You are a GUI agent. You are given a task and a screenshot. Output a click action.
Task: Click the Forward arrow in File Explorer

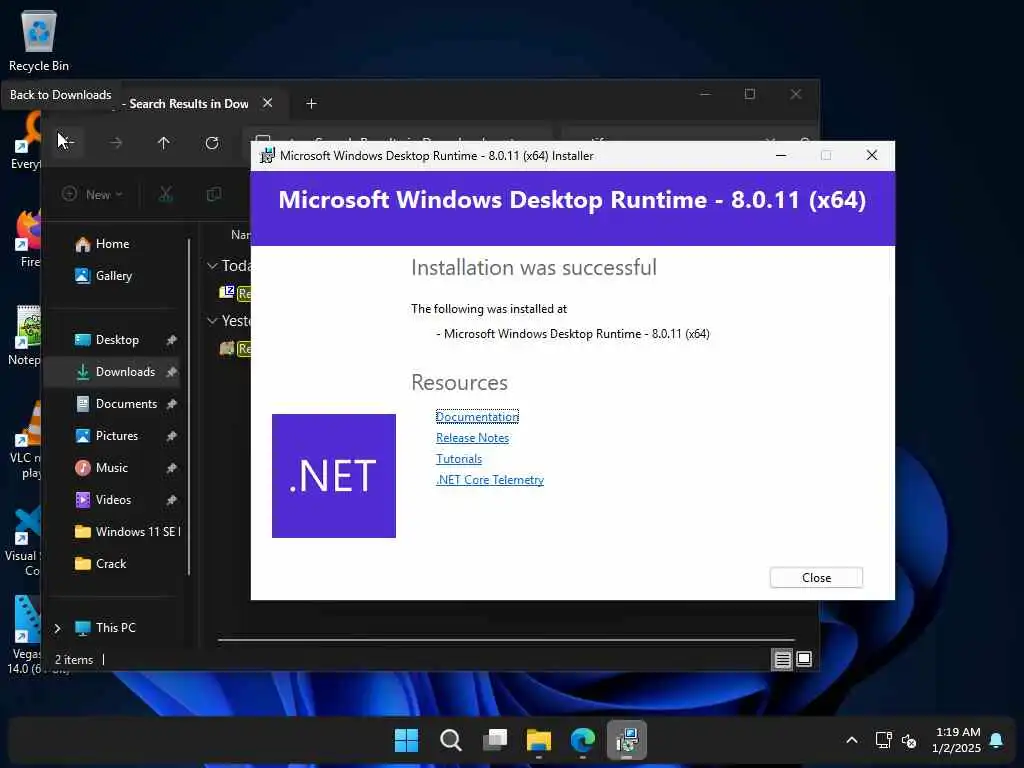[x=116, y=142]
